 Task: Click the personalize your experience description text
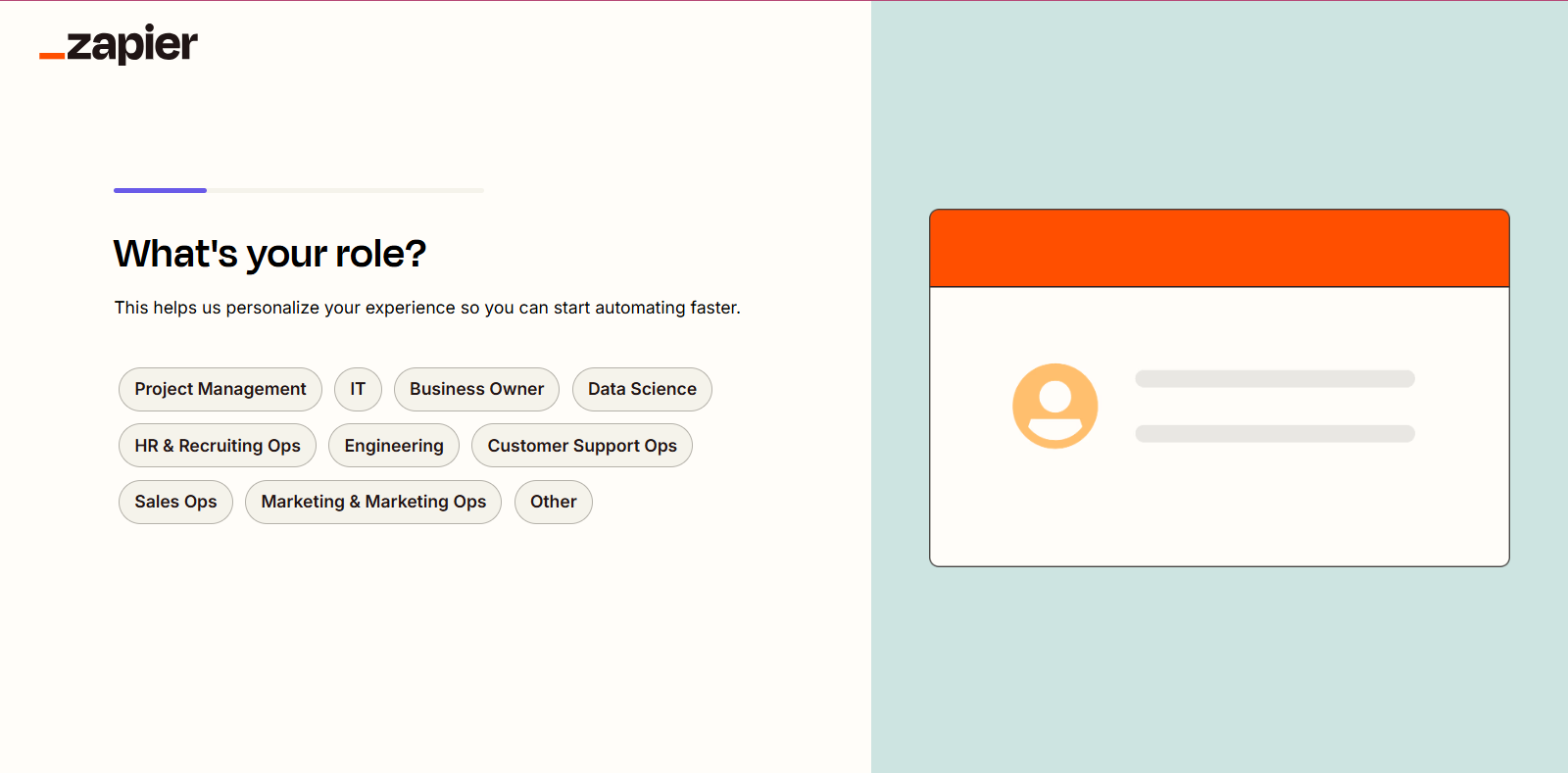point(427,308)
